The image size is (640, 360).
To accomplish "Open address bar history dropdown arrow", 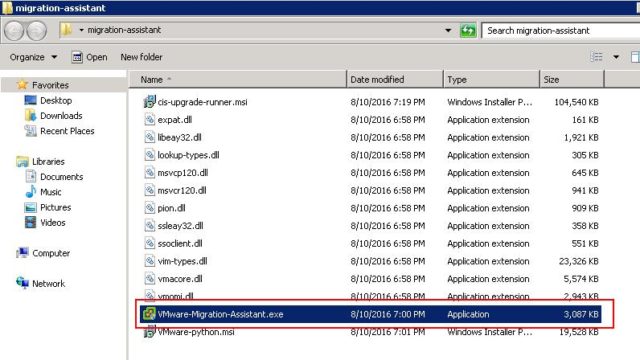I will coord(448,31).
